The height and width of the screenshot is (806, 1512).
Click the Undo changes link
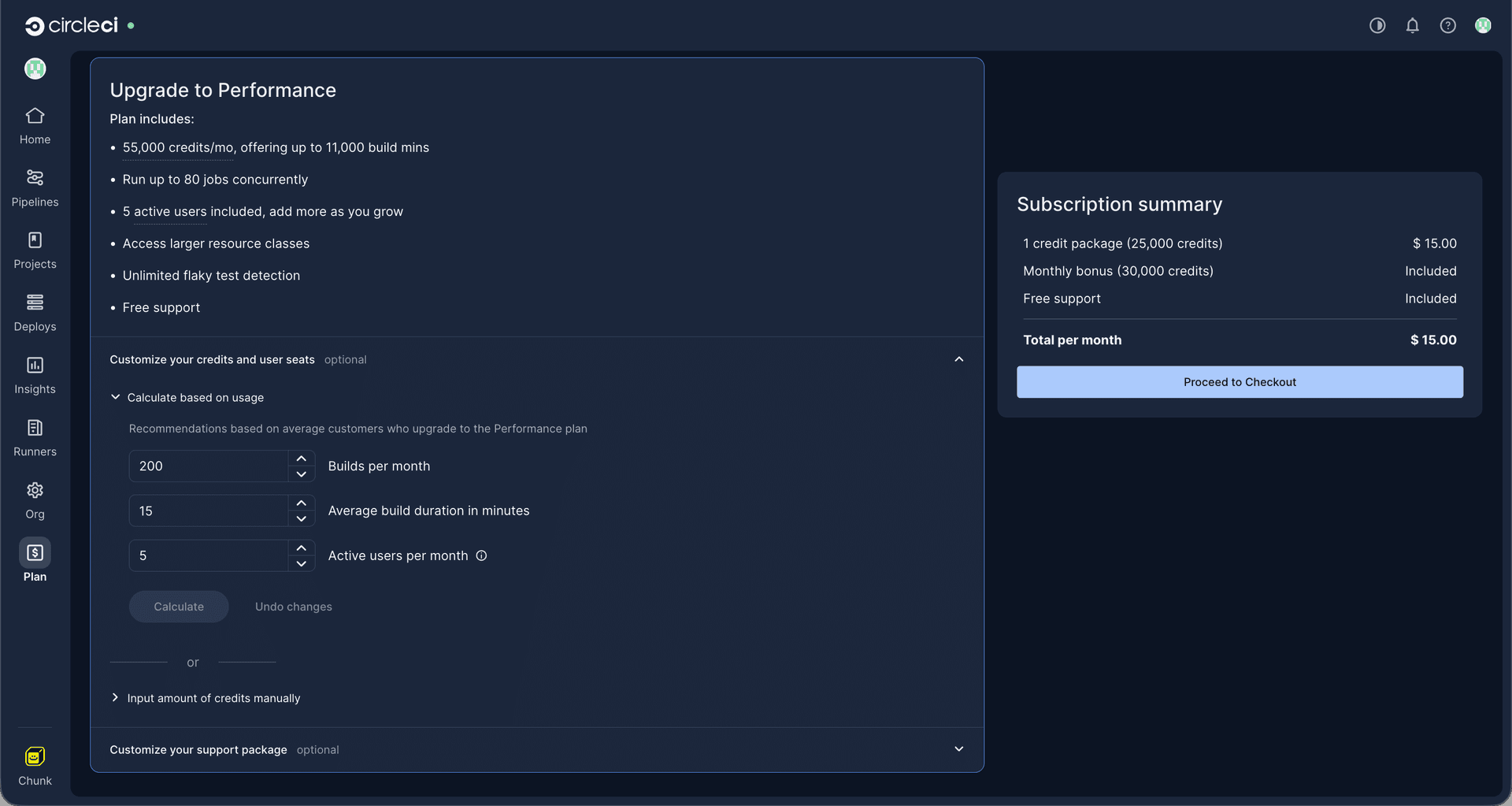pyautogui.click(x=293, y=607)
